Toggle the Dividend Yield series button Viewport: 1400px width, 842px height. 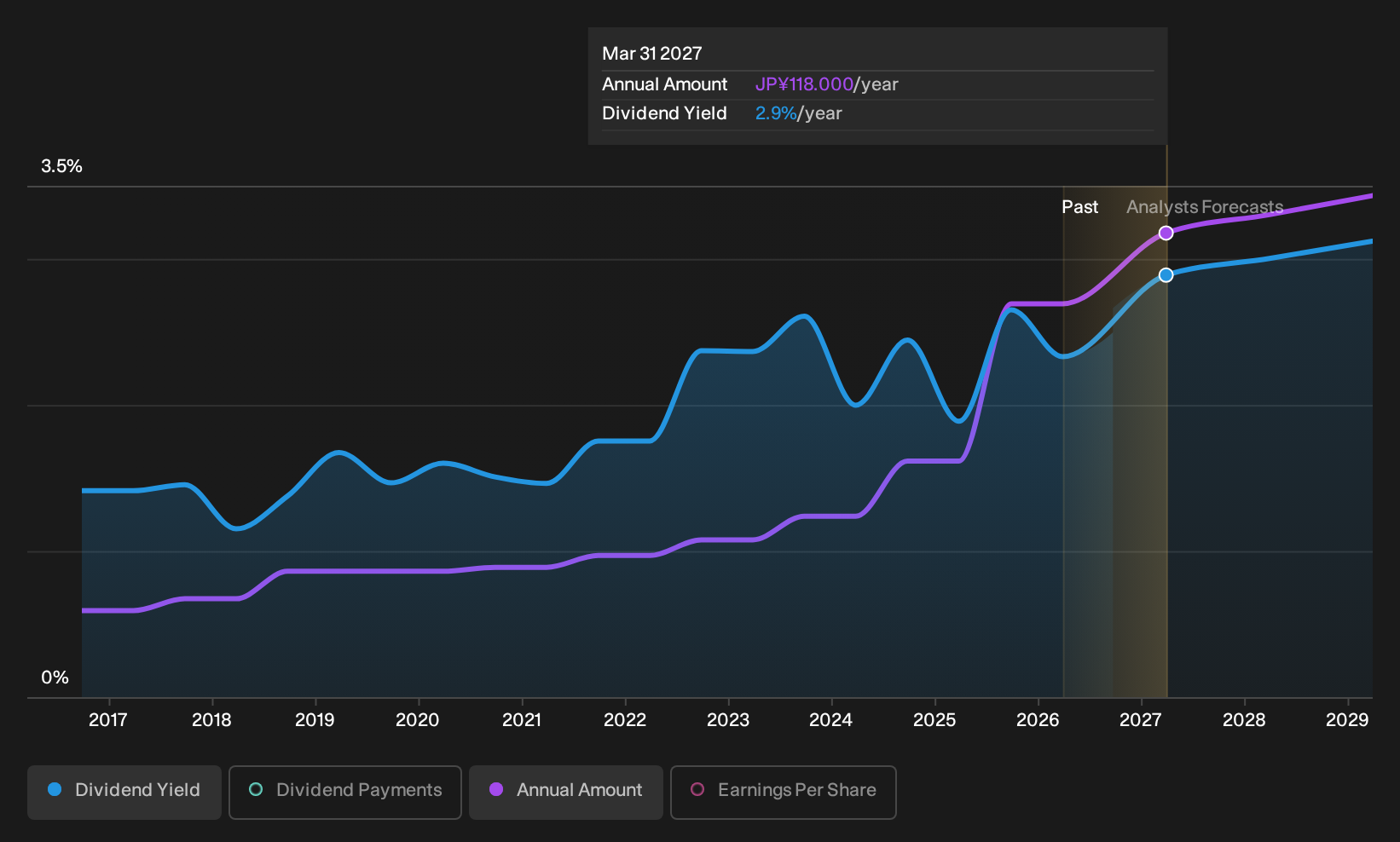tap(124, 792)
